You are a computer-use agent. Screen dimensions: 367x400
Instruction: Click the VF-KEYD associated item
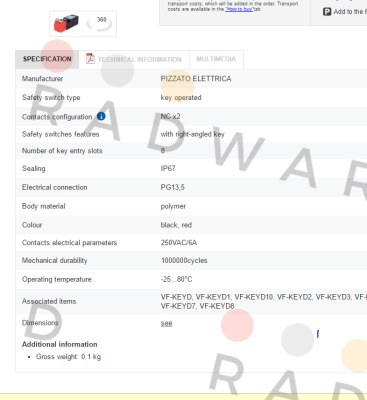pos(176,297)
